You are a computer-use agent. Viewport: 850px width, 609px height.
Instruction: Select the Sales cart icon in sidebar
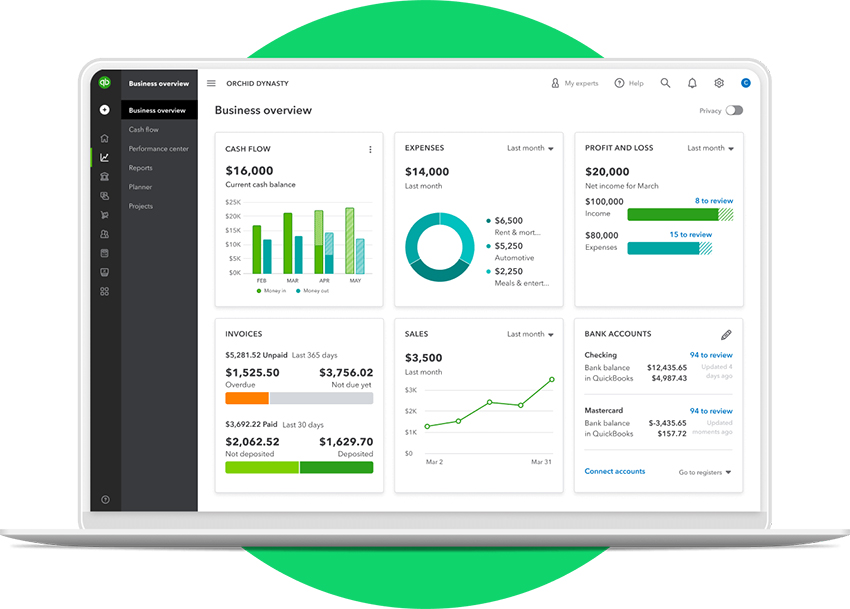point(104,214)
